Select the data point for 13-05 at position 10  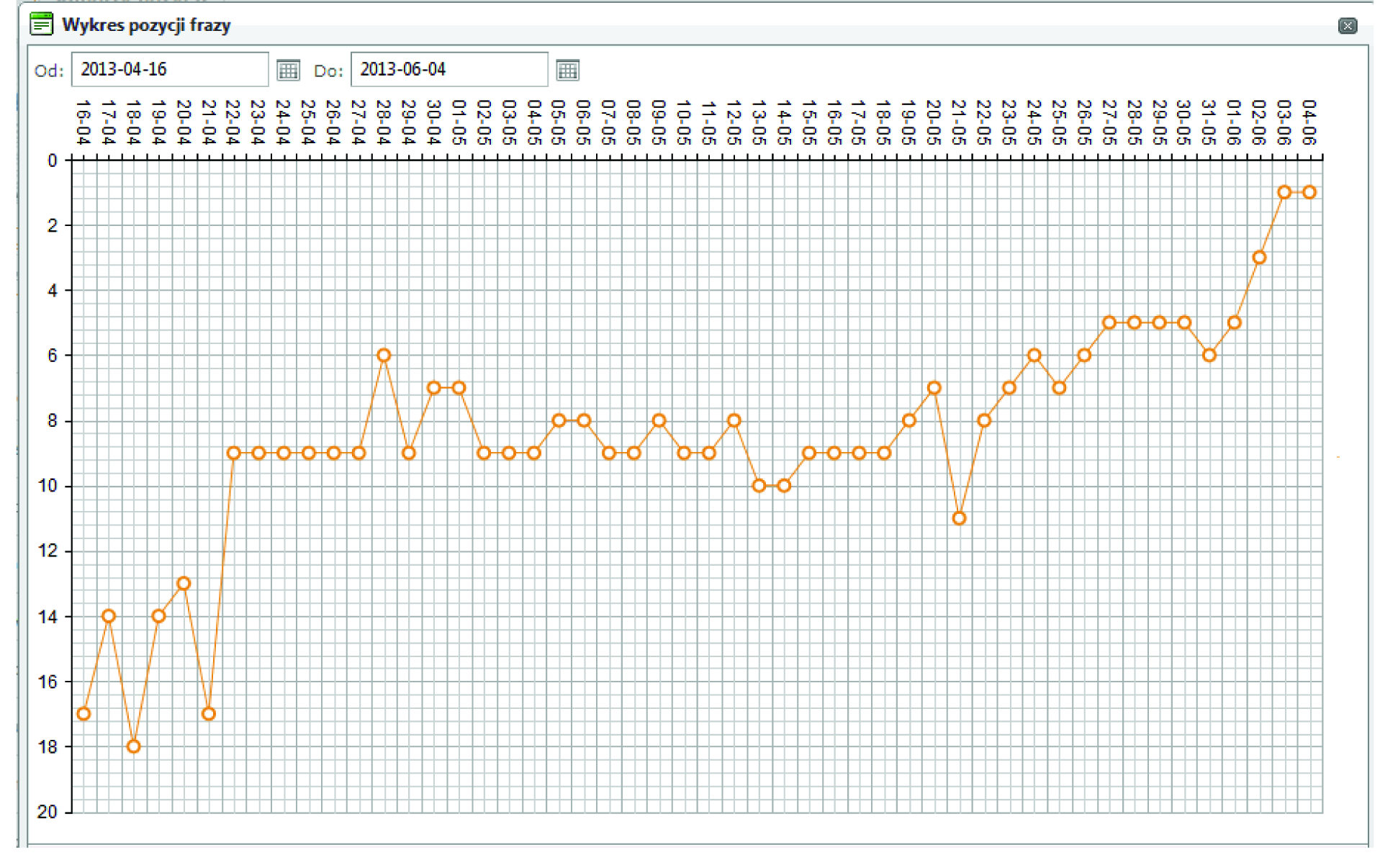point(759,486)
